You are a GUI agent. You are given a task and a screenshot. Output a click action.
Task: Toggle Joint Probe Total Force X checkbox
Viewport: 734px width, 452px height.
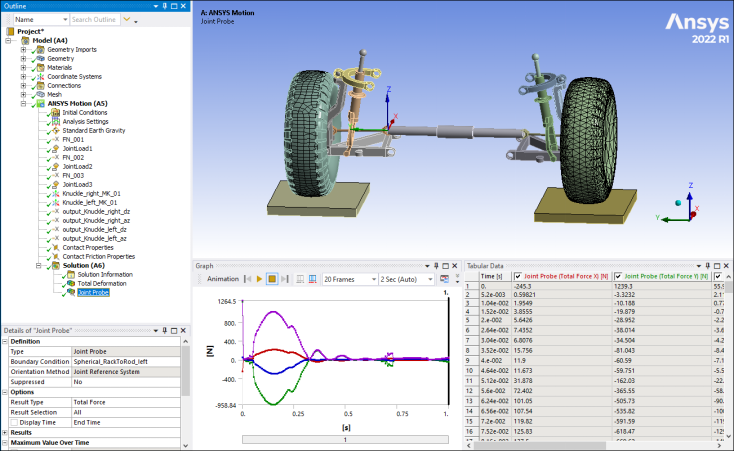(x=518, y=277)
